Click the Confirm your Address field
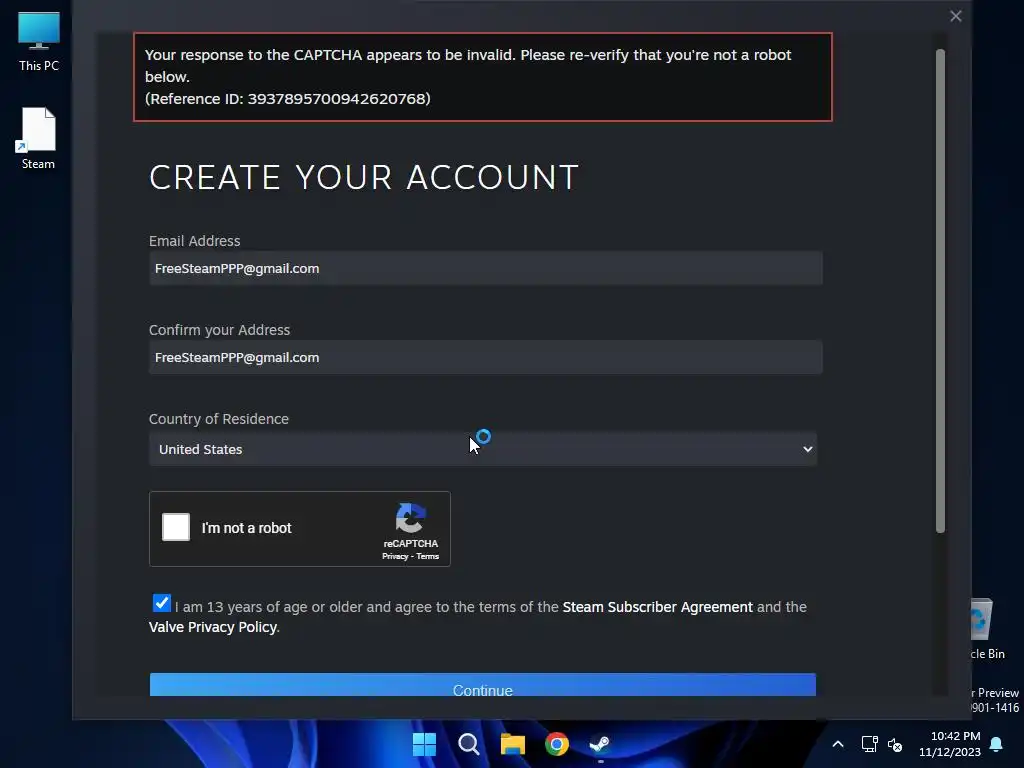The width and height of the screenshot is (1024, 768). coord(485,357)
